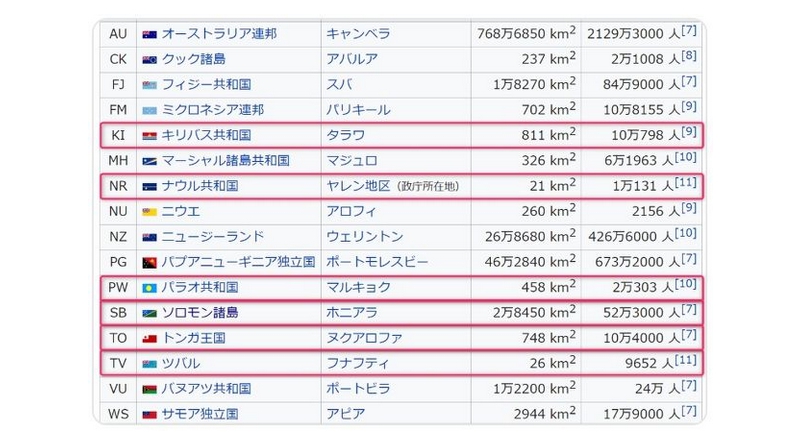801x442 pixels.
Task: Open the ツバル country link
Action: click(x=180, y=364)
